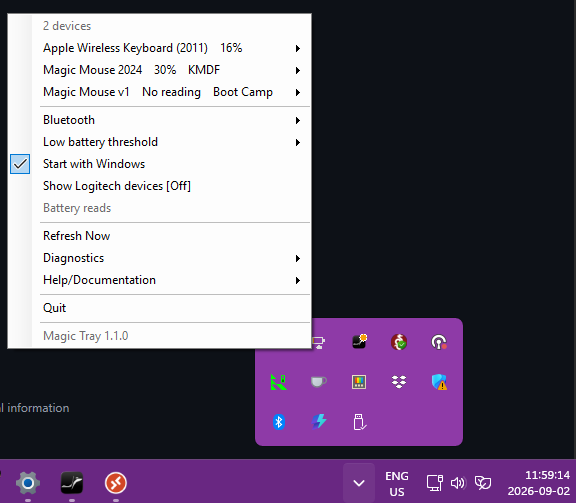This screenshot has height=503, width=576.
Task: Expand arrow beside Low battery threshold
Action: [x=298, y=143]
